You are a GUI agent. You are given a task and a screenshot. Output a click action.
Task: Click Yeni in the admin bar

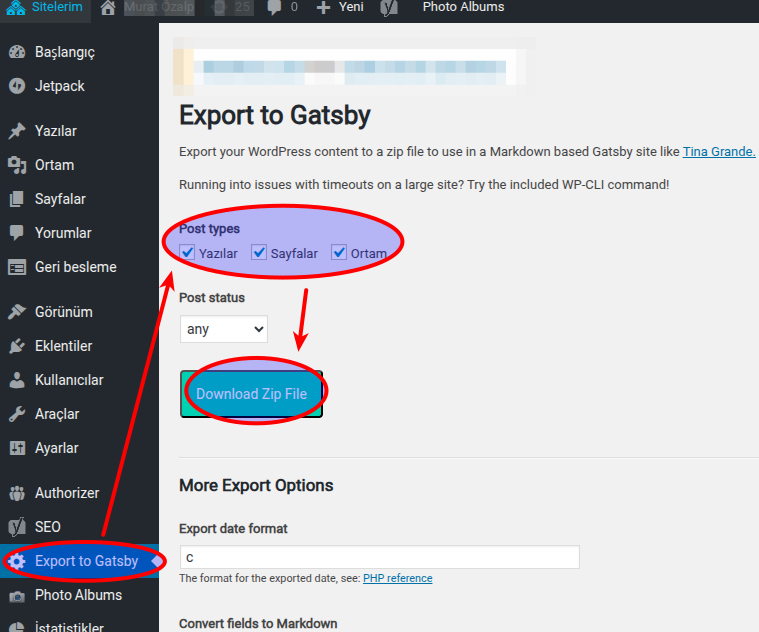[x=351, y=7]
